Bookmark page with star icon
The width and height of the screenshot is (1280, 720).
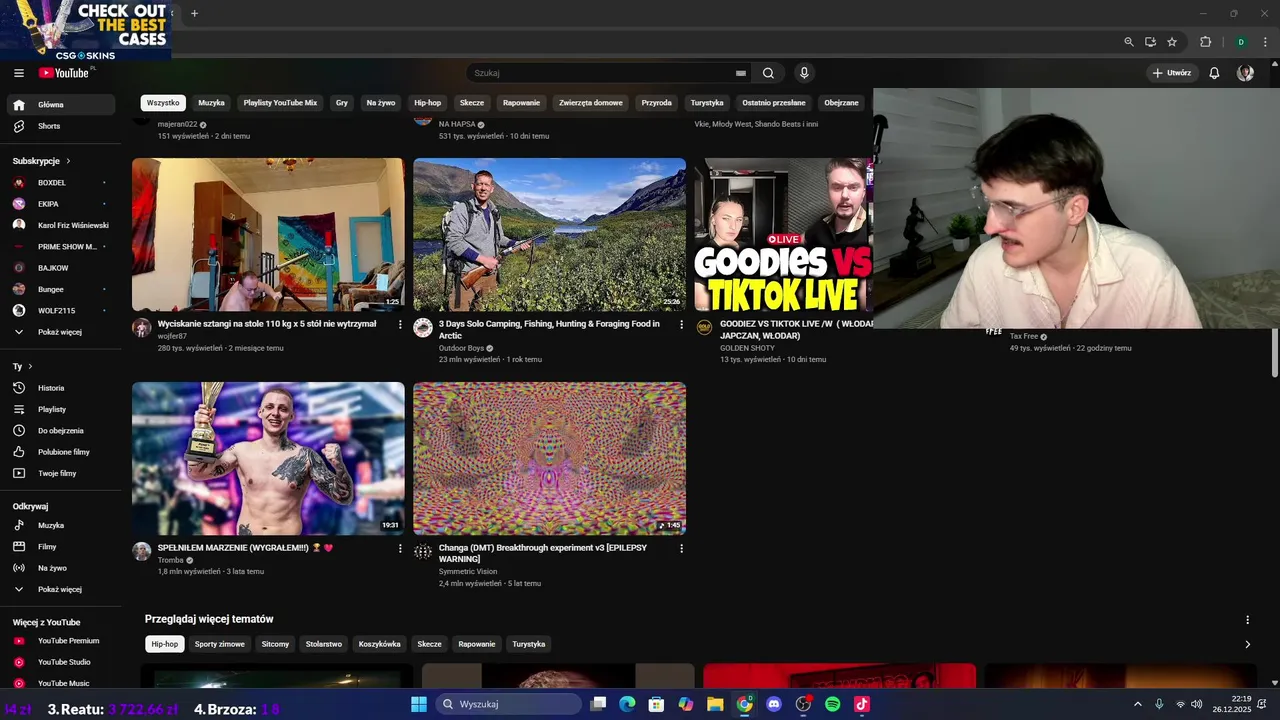(1172, 42)
